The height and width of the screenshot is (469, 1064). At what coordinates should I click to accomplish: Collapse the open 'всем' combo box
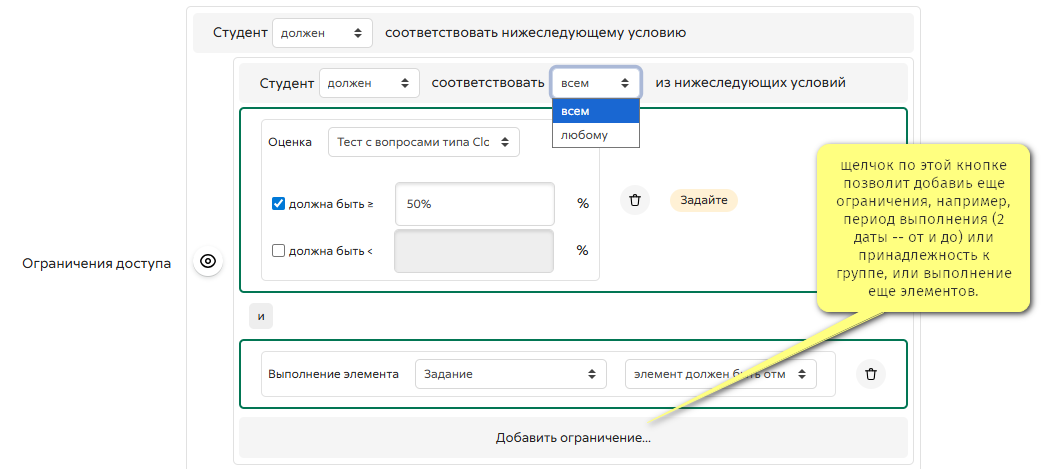595,83
